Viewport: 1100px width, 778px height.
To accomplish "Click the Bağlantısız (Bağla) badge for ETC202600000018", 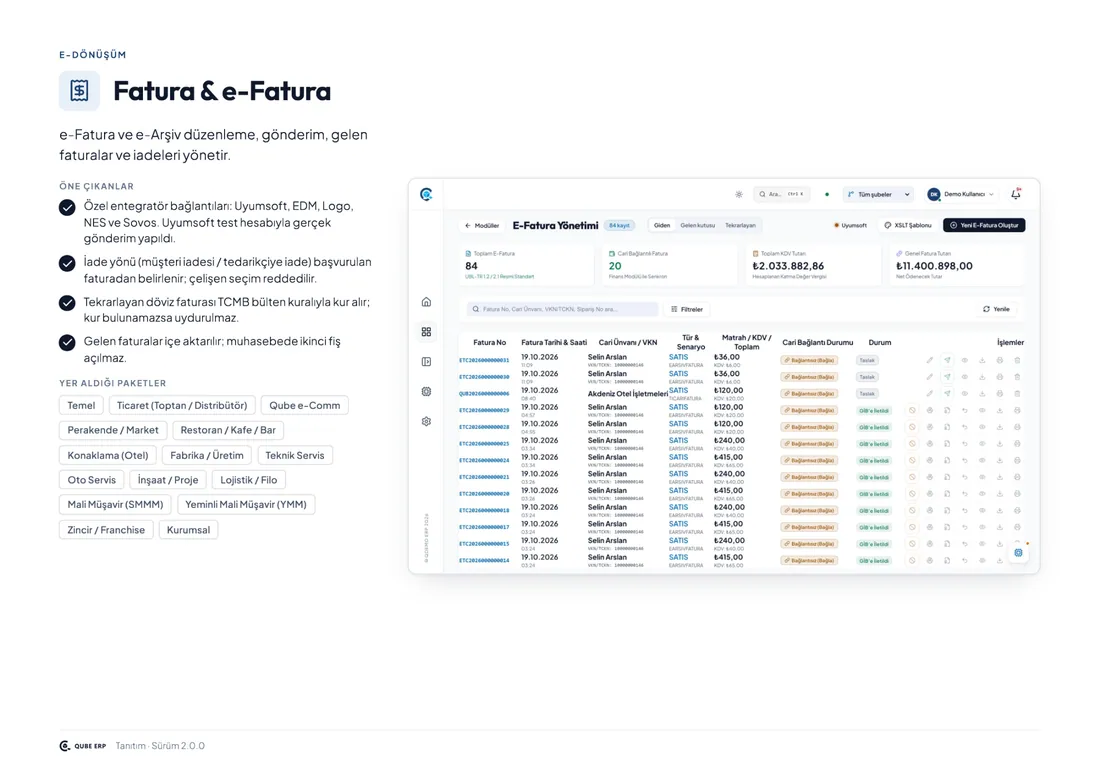I will click(x=809, y=511).
